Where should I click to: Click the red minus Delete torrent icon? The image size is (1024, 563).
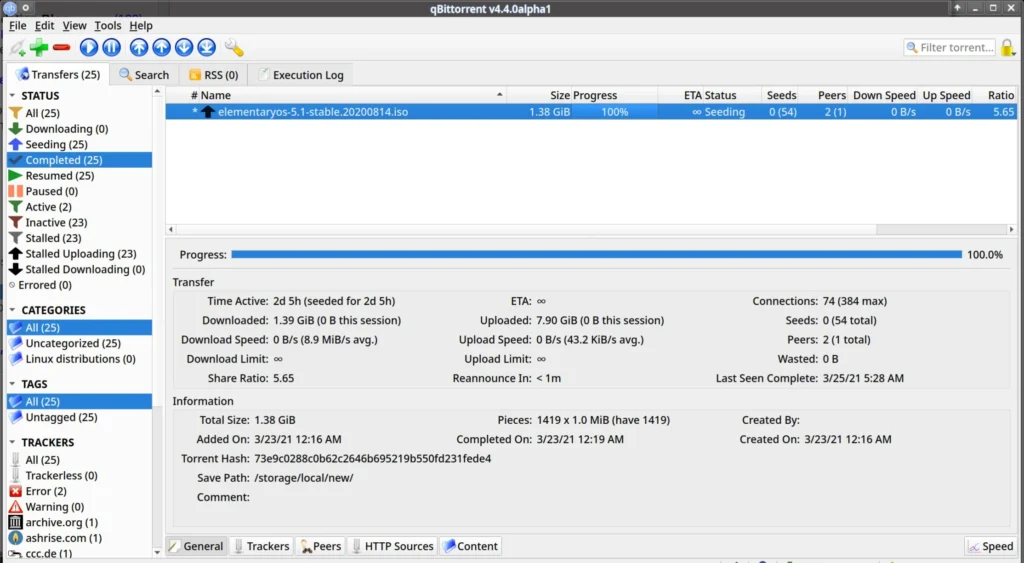pos(61,47)
